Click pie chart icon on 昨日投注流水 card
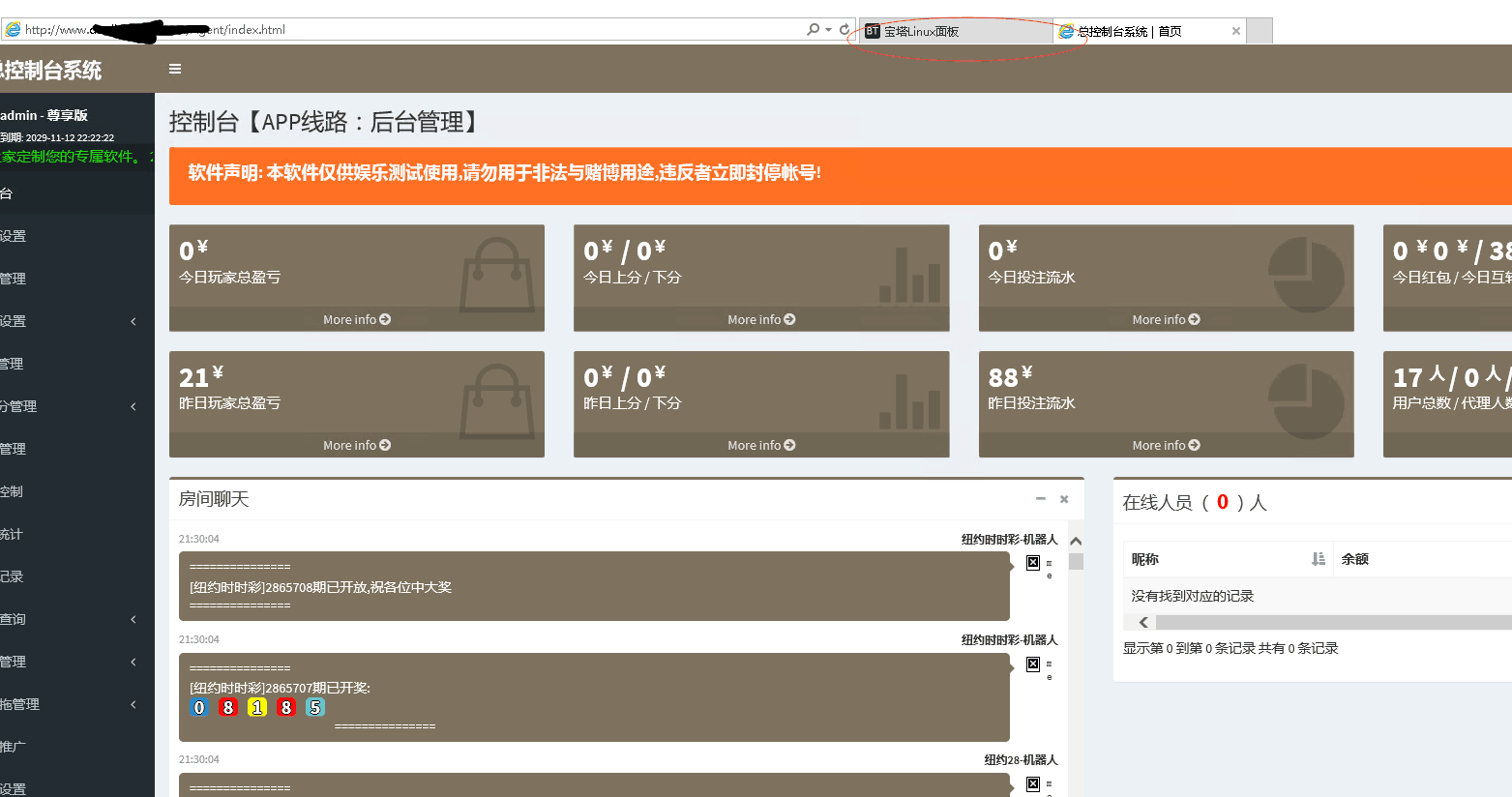Image resolution: width=1512 pixels, height=797 pixels. [1306, 400]
